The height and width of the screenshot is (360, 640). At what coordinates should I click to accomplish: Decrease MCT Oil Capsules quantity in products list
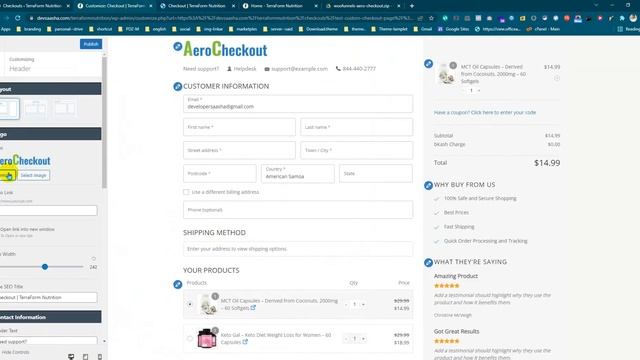click(346, 304)
